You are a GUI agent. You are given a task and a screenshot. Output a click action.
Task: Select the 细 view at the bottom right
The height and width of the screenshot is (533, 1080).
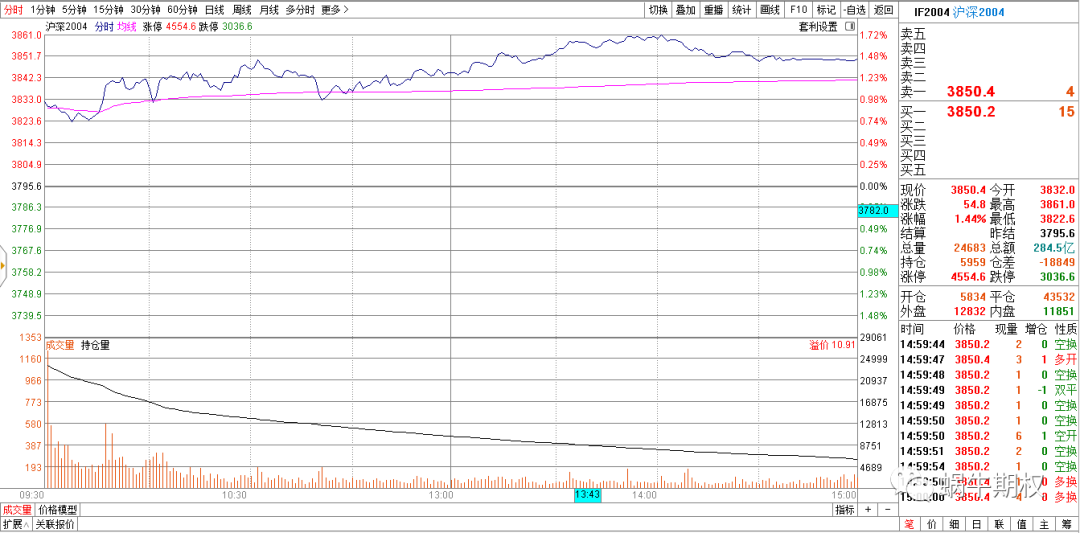coord(954,525)
